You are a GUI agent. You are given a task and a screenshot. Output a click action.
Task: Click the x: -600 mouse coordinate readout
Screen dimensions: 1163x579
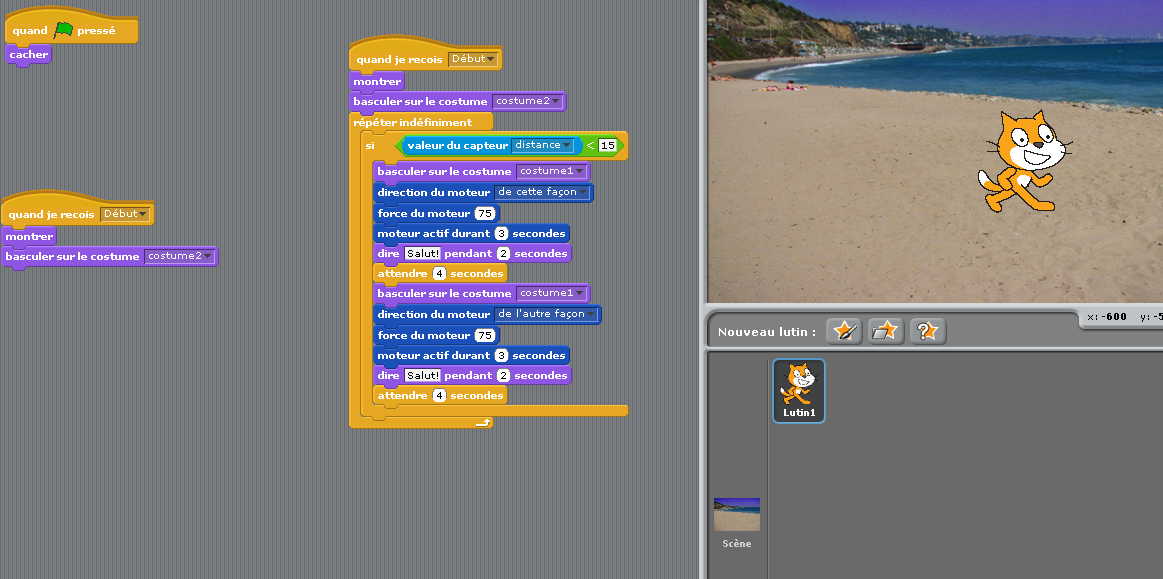1107,317
